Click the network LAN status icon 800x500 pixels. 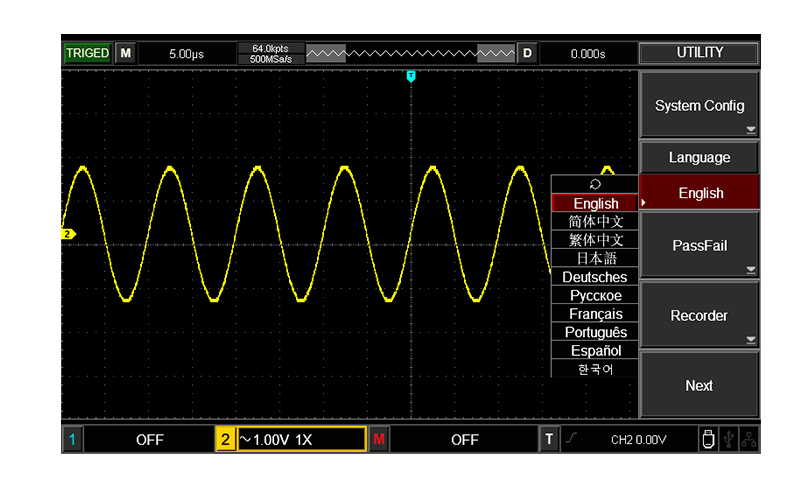click(x=748, y=439)
